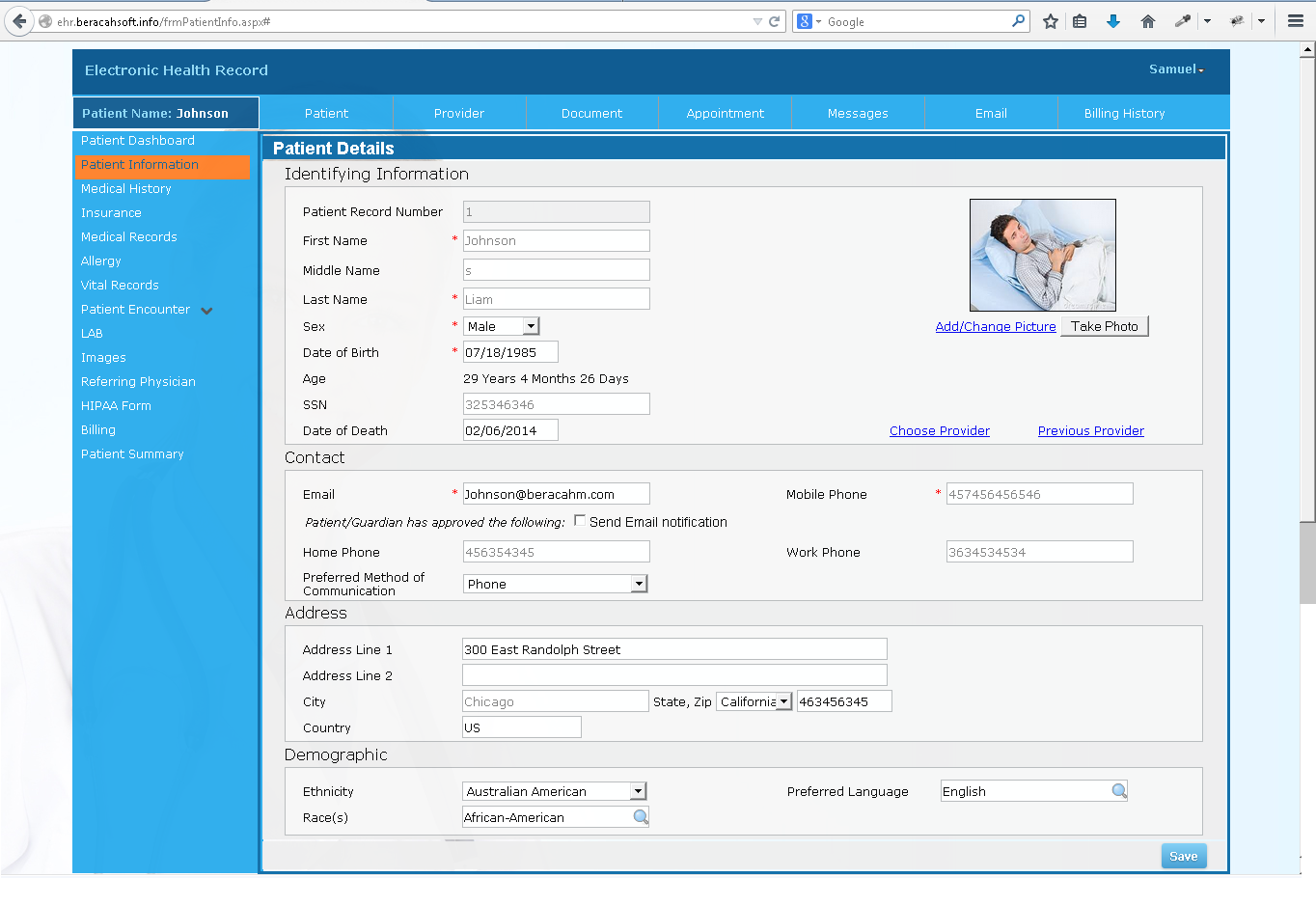The image size is (1316, 905).
Task: Click the Mobile Phone field
Action: point(1040,494)
